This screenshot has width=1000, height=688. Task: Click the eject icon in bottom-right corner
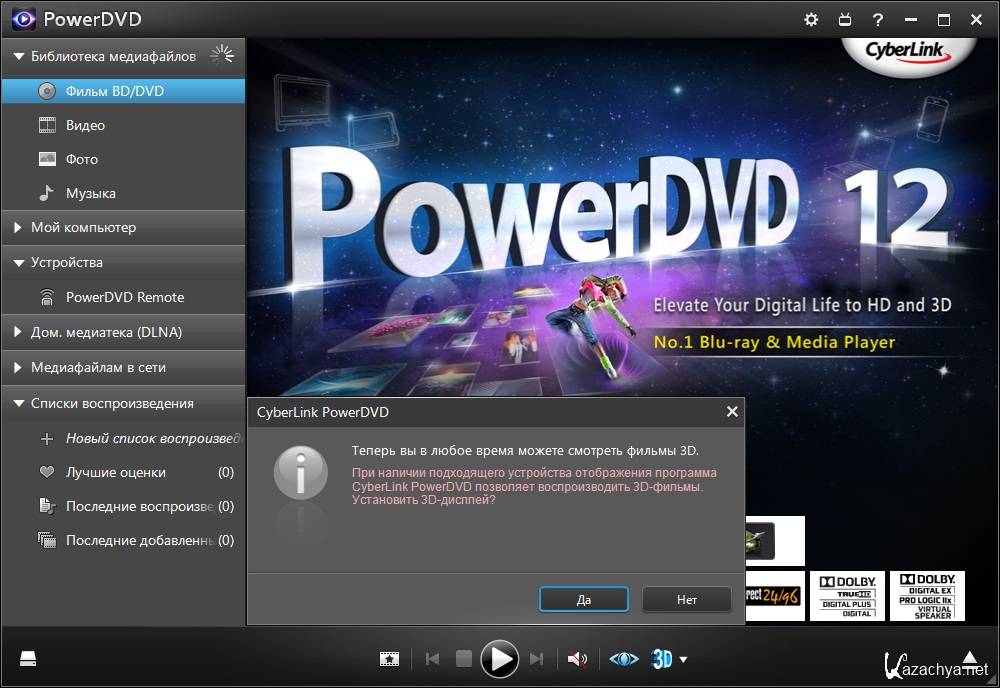(970, 659)
